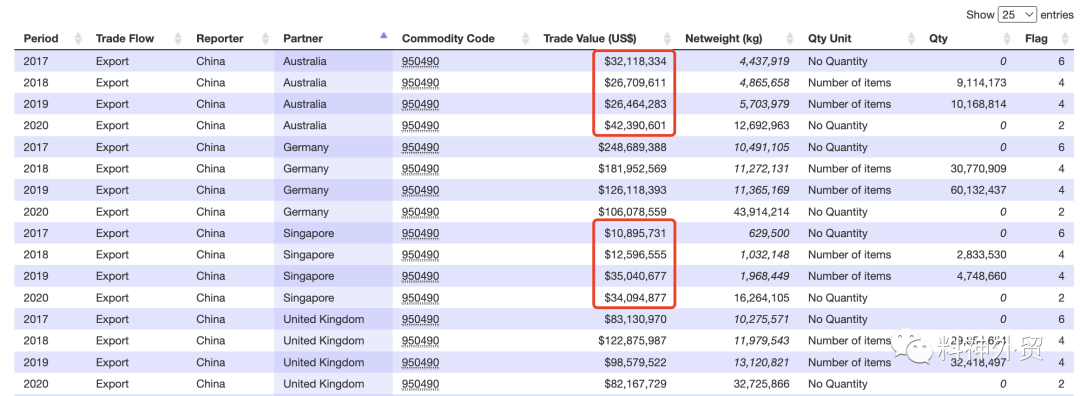This screenshot has width=1080, height=396.
Task: Open 950490 link in 2019 United Kingdom row
Action: [x=420, y=362]
